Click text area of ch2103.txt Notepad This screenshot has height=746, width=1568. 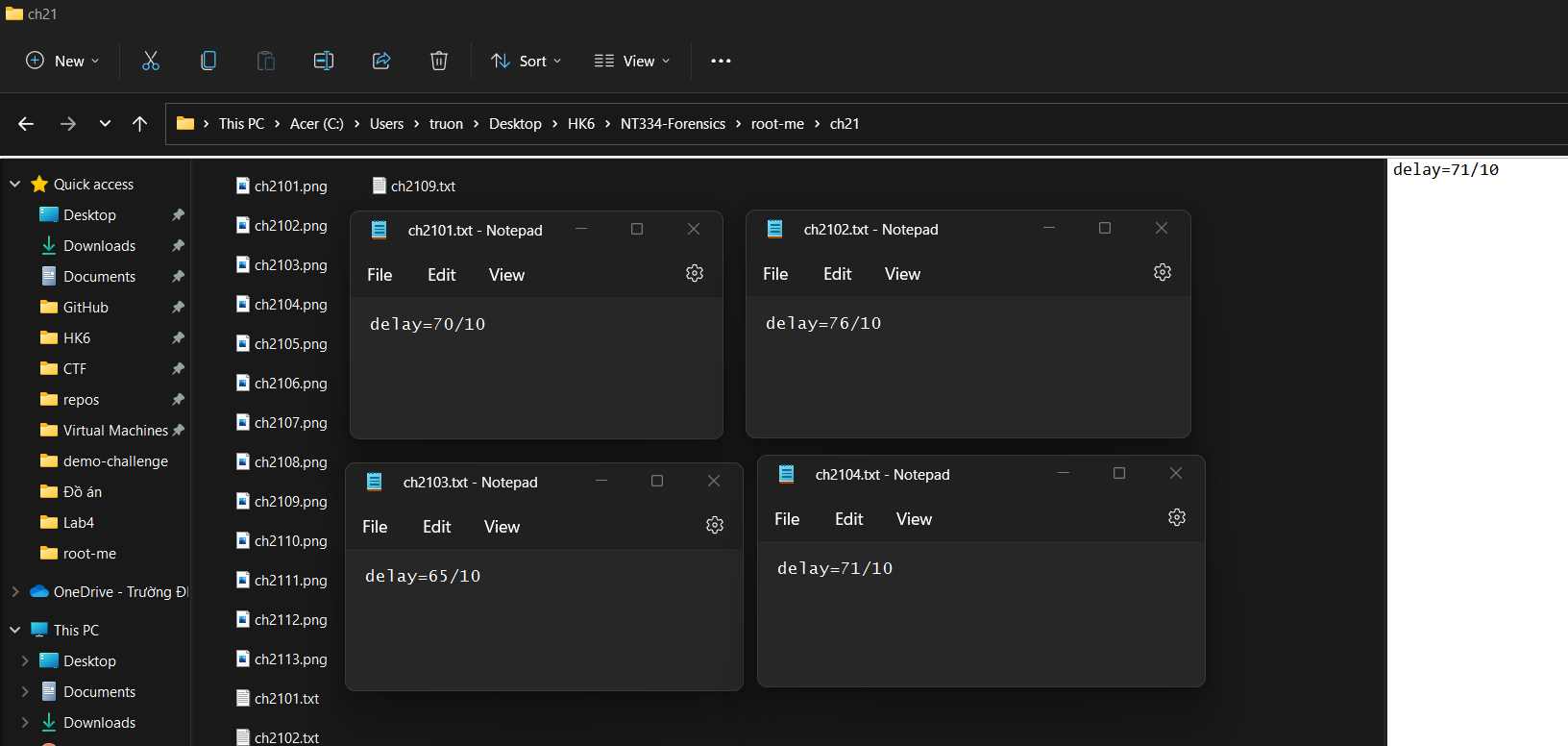pos(544,619)
